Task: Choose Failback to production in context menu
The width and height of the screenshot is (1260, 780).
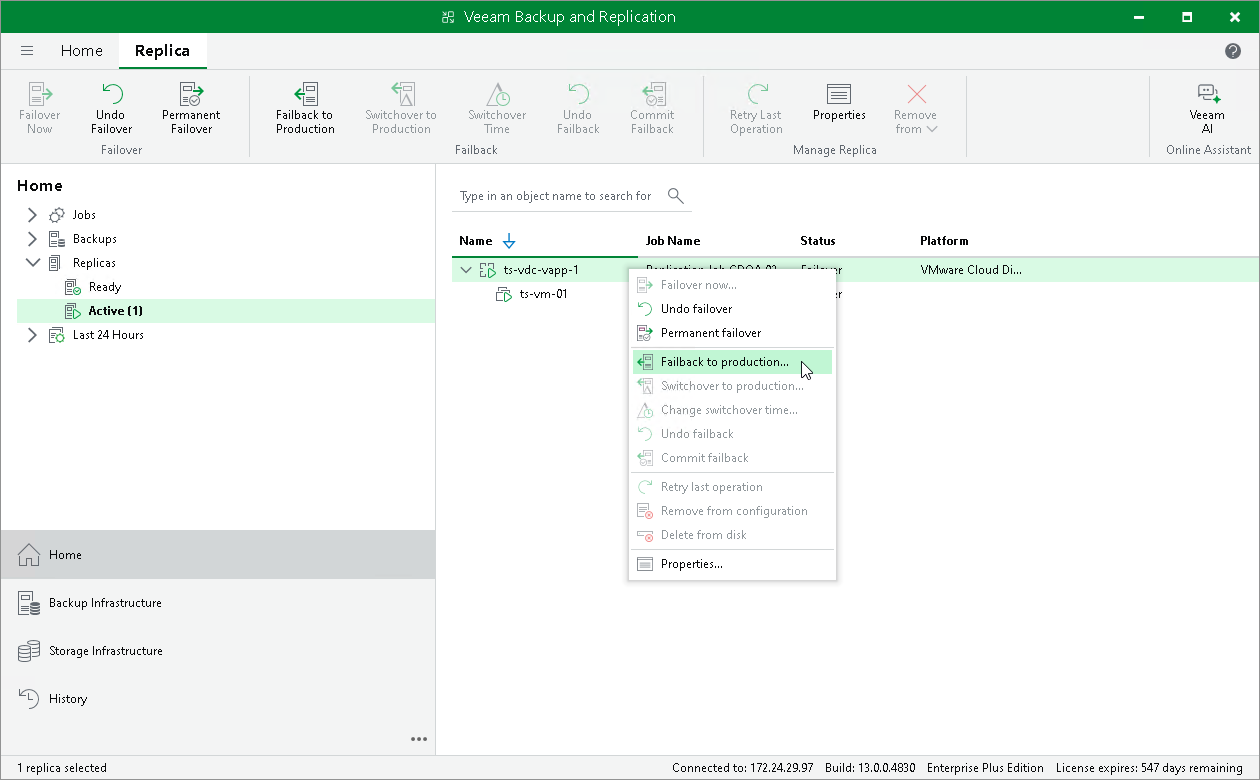Action: click(x=732, y=362)
